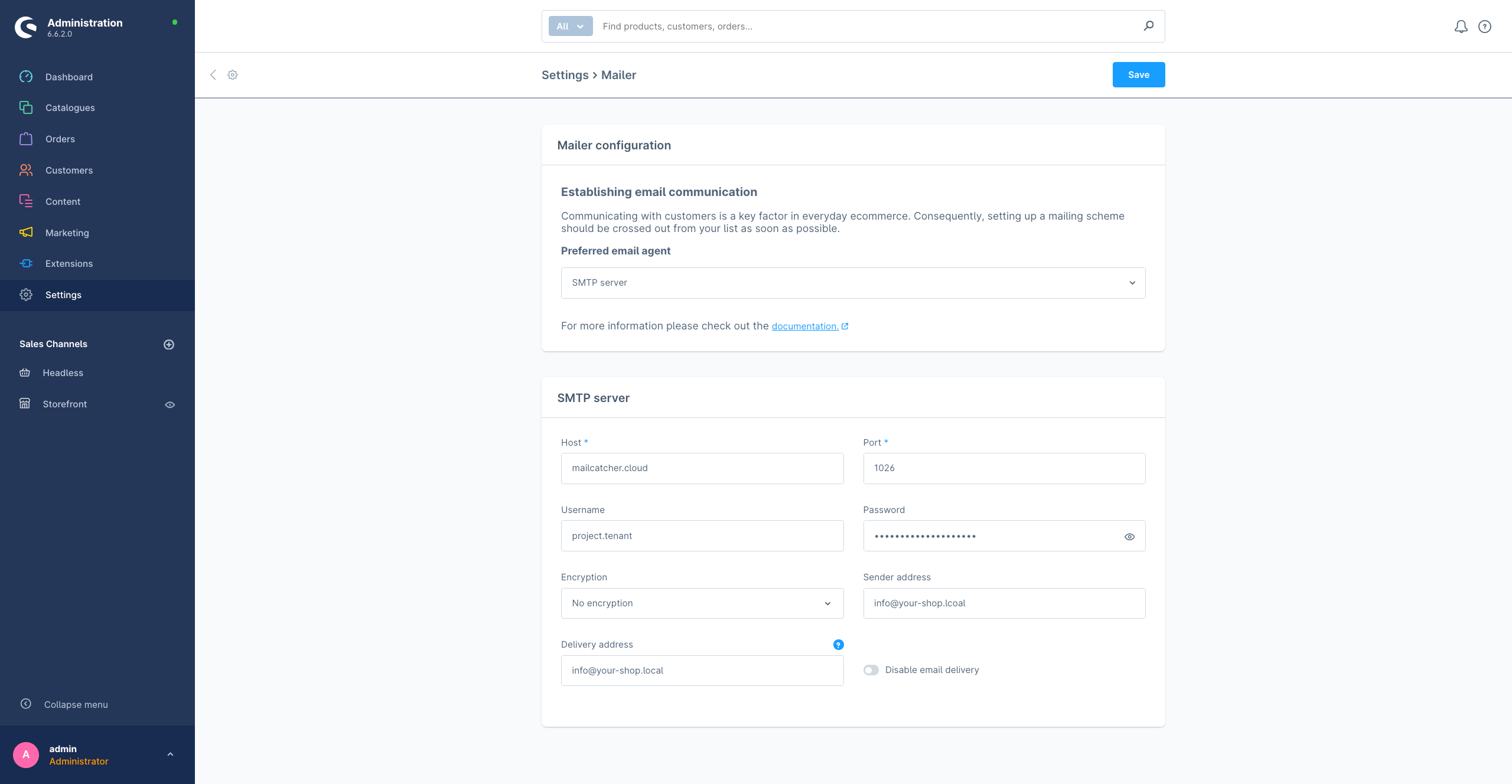Open the Preferred email agent dropdown
The height and width of the screenshot is (784, 1512).
click(852, 283)
